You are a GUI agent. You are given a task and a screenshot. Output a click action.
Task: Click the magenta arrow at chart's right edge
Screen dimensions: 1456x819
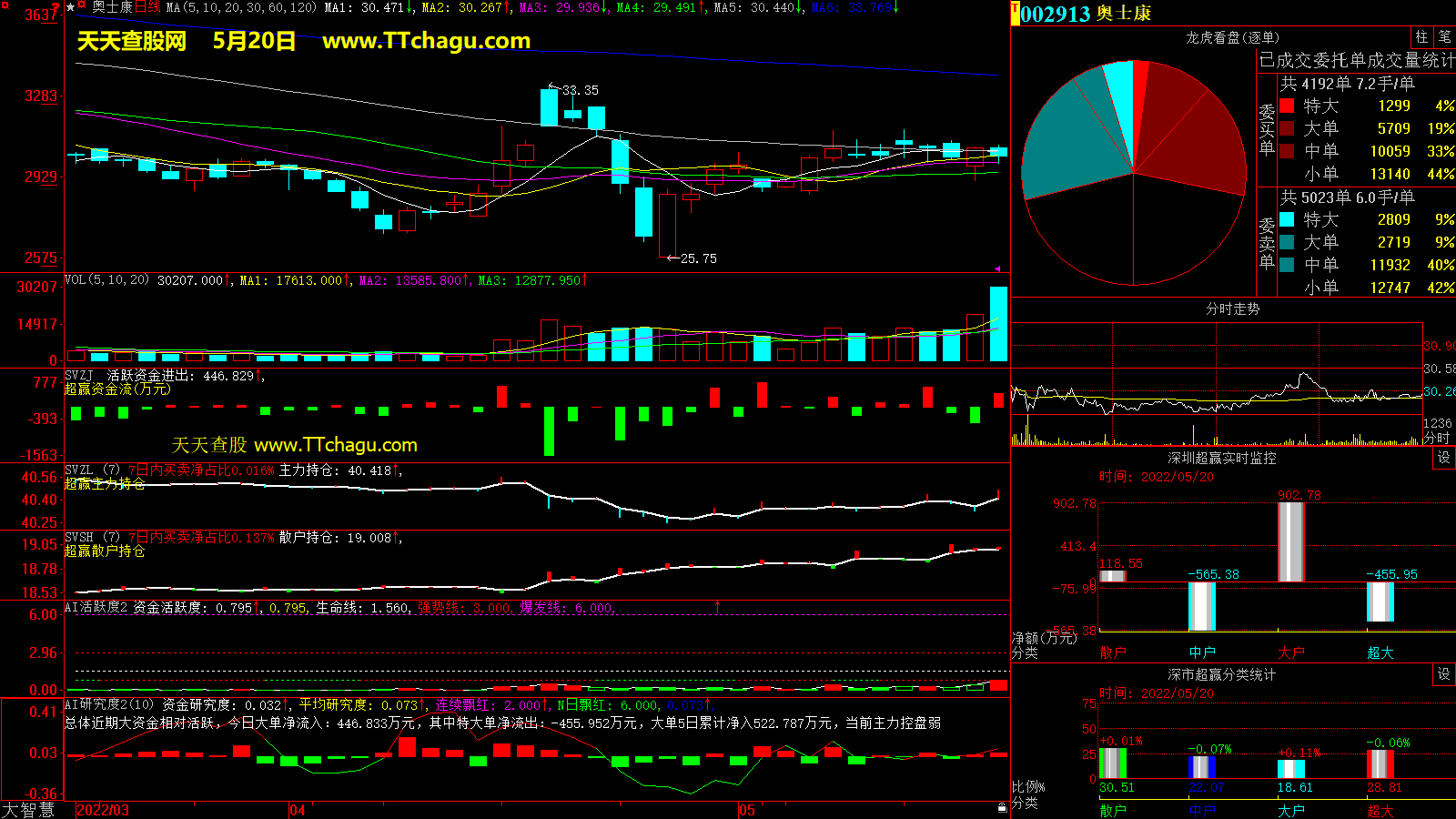(x=998, y=268)
